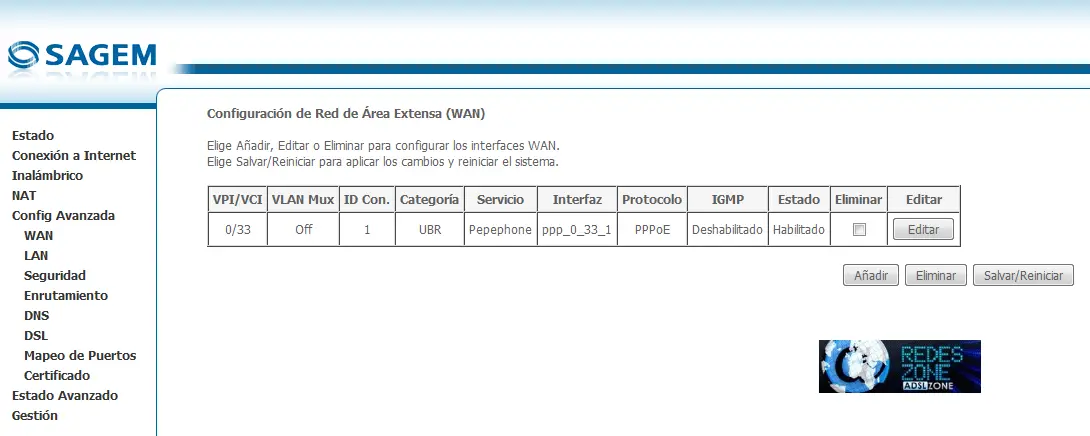Open the NAT menu item
The image size is (1090, 436).
click(x=24, y=196)
